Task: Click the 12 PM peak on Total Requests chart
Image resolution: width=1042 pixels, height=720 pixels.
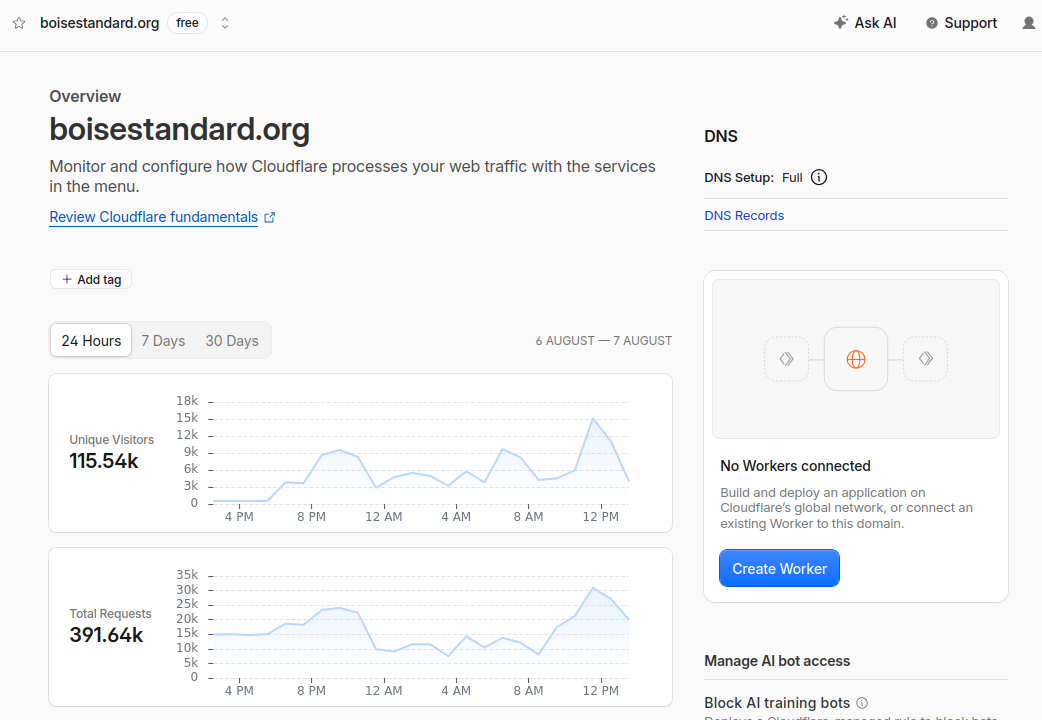Action: point(593,588)
